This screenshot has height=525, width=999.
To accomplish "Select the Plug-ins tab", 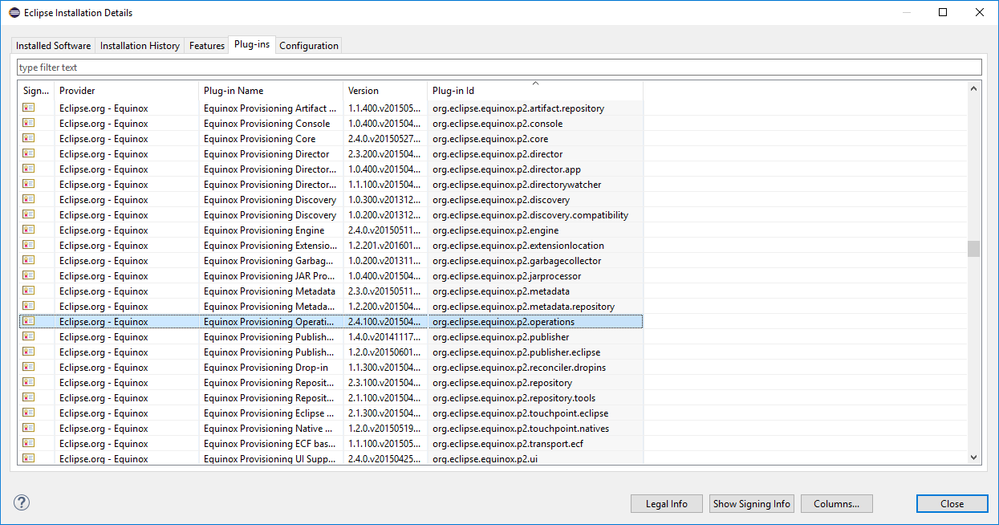I will tap(252, 45).
